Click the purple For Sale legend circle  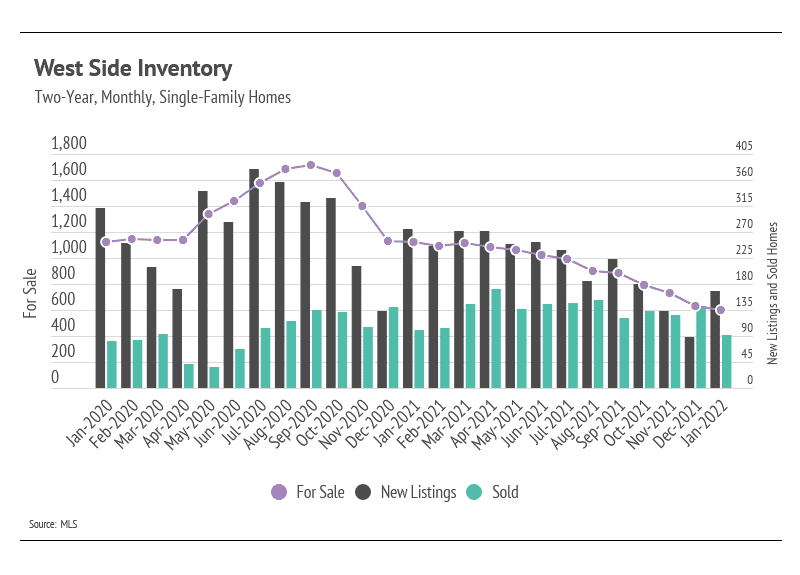click(x=279, y=492)
